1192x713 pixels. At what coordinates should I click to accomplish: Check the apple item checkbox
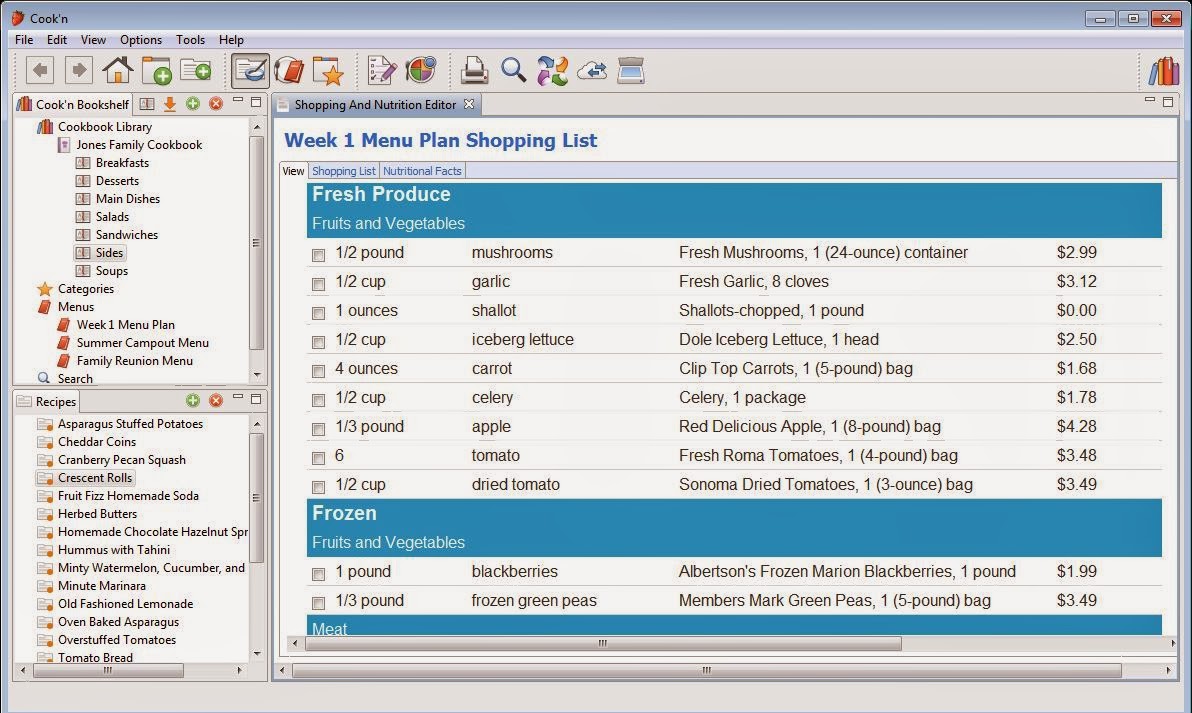(x=319, y=429)
